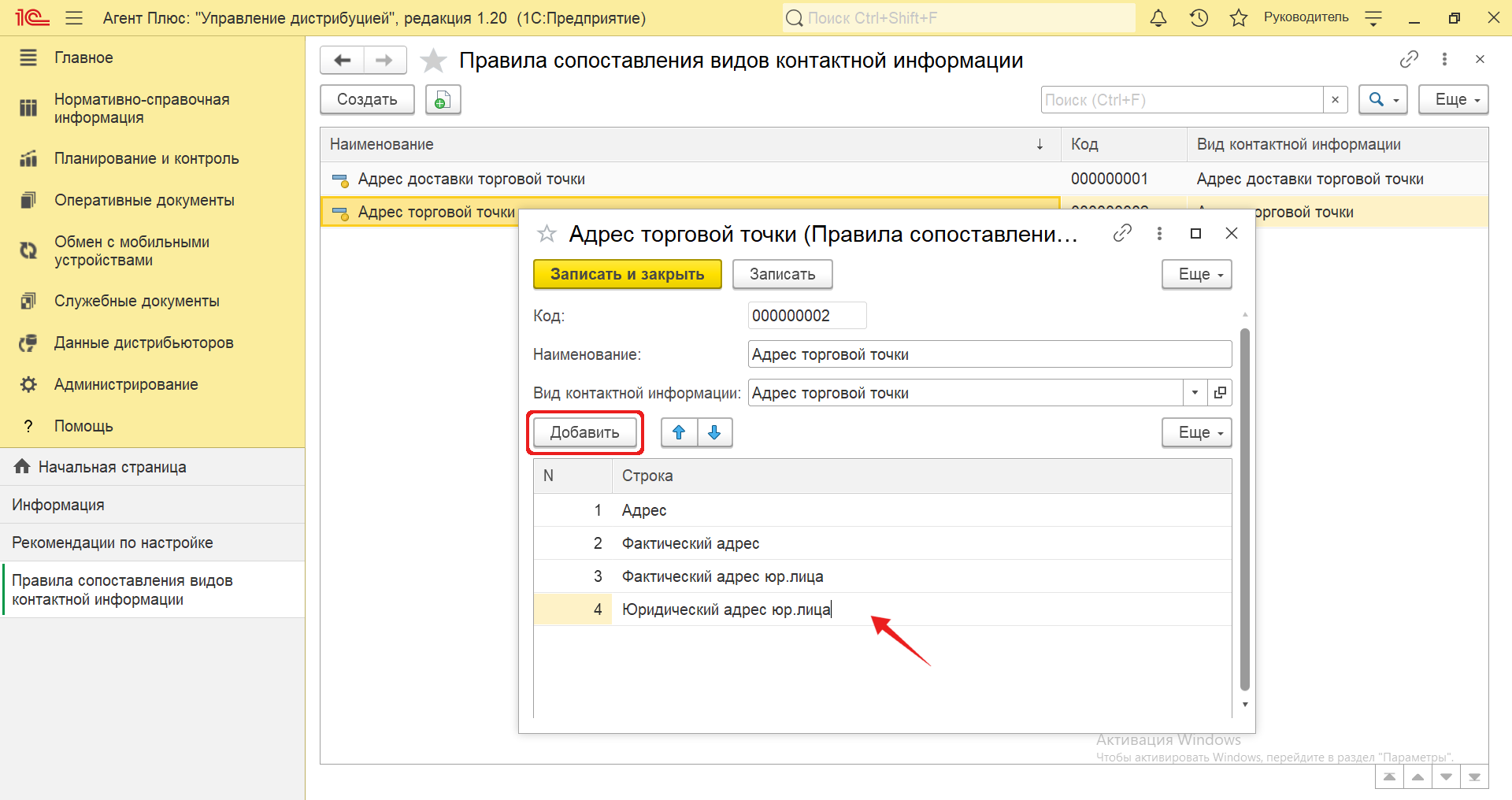Sort by Наименование column header

(691, 144)
